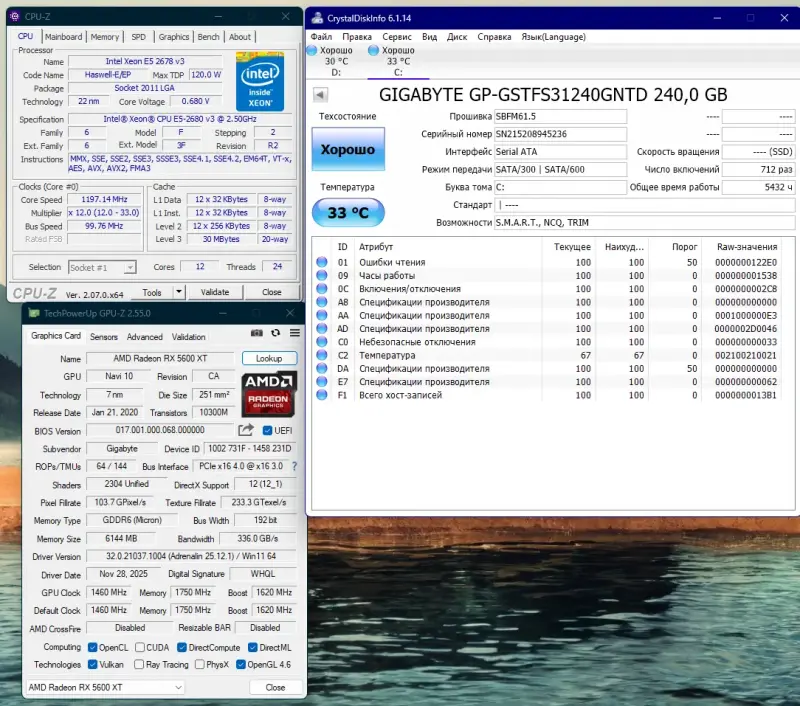Enable the CUDA checkbox

coord(138,647)
